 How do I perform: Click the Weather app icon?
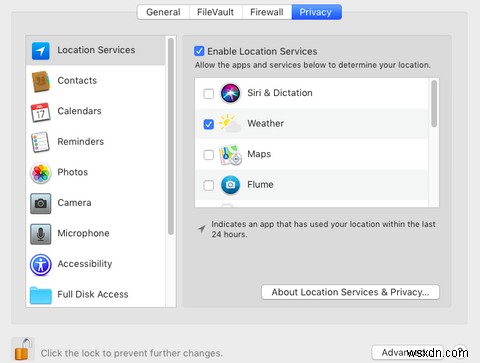pyautogui.click(x=230, y=123)
